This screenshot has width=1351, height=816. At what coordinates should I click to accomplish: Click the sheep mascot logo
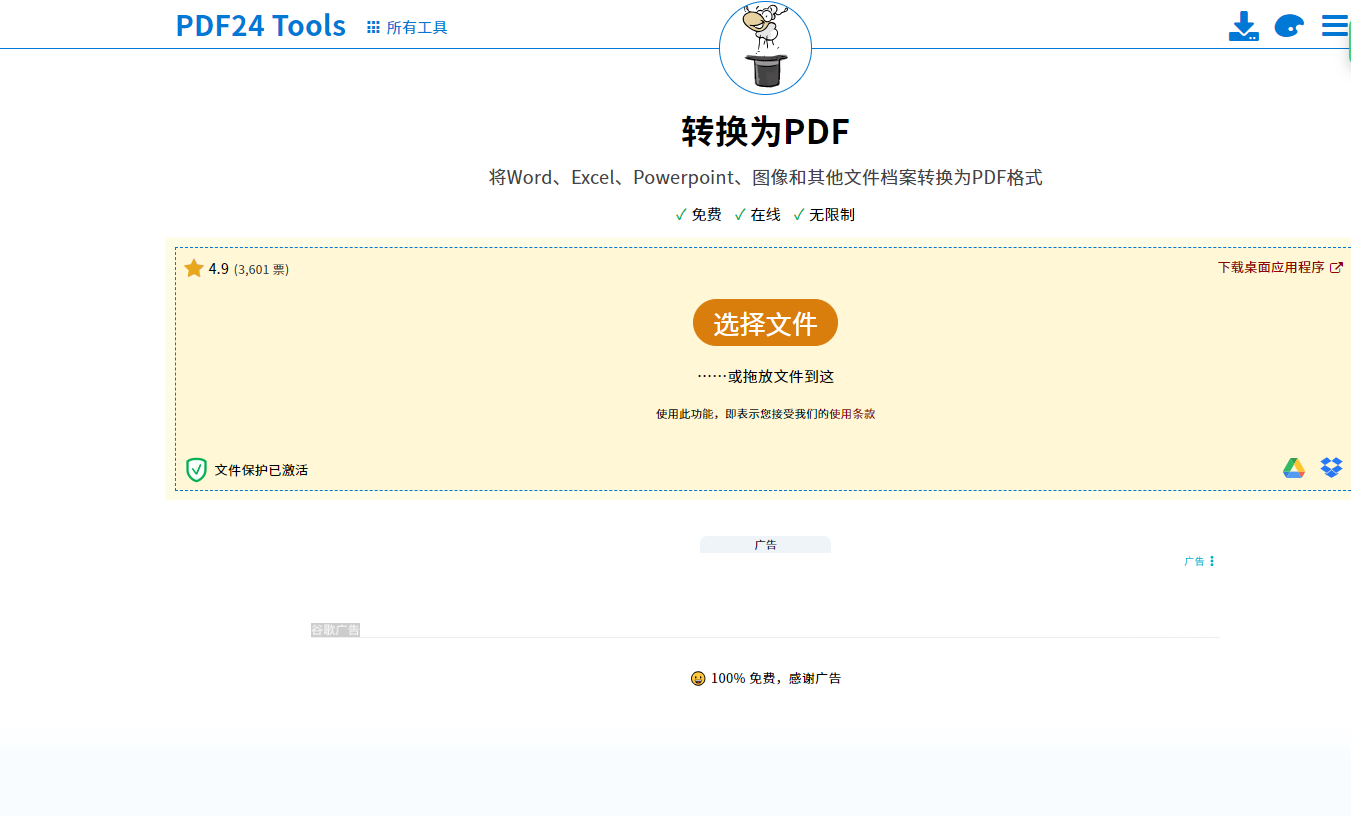point(765,47)
